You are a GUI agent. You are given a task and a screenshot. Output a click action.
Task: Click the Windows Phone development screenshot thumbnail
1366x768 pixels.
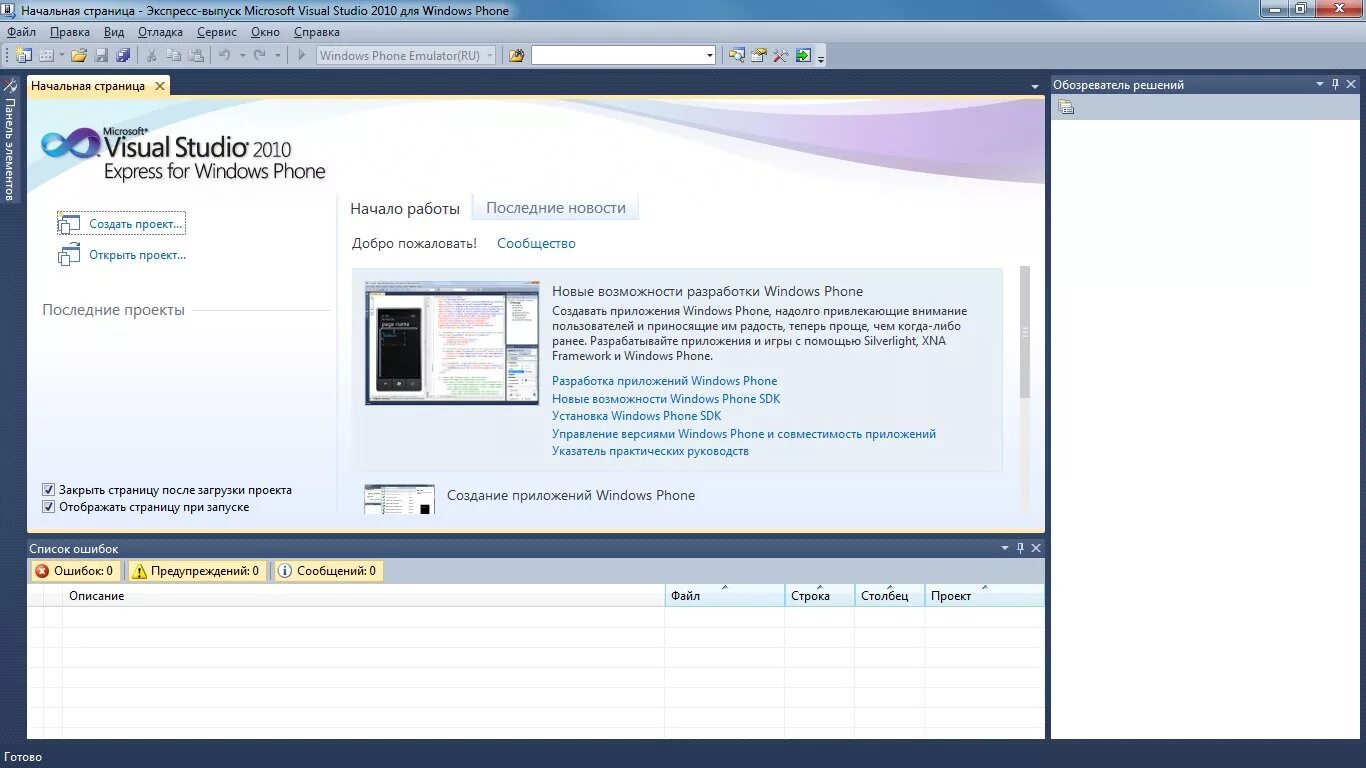(x=452, y=343)
